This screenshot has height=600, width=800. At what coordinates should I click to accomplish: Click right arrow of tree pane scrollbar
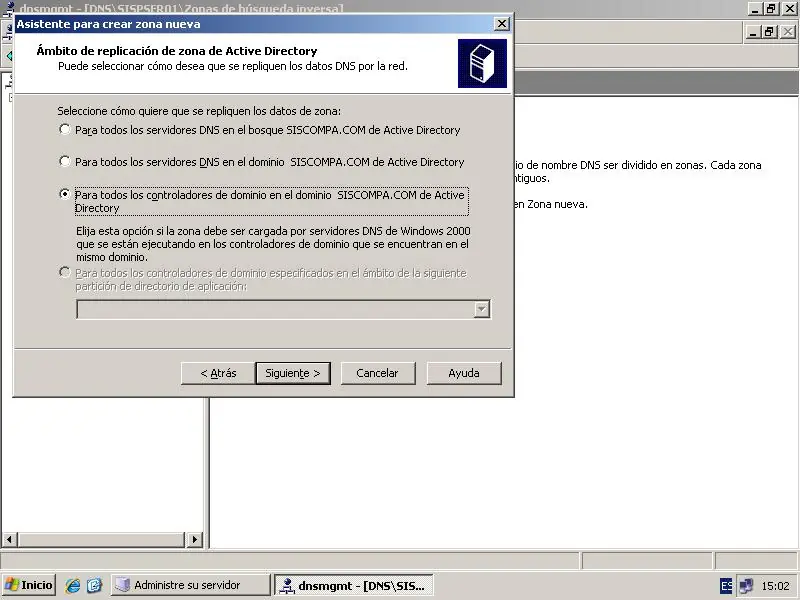coord(194,539)
